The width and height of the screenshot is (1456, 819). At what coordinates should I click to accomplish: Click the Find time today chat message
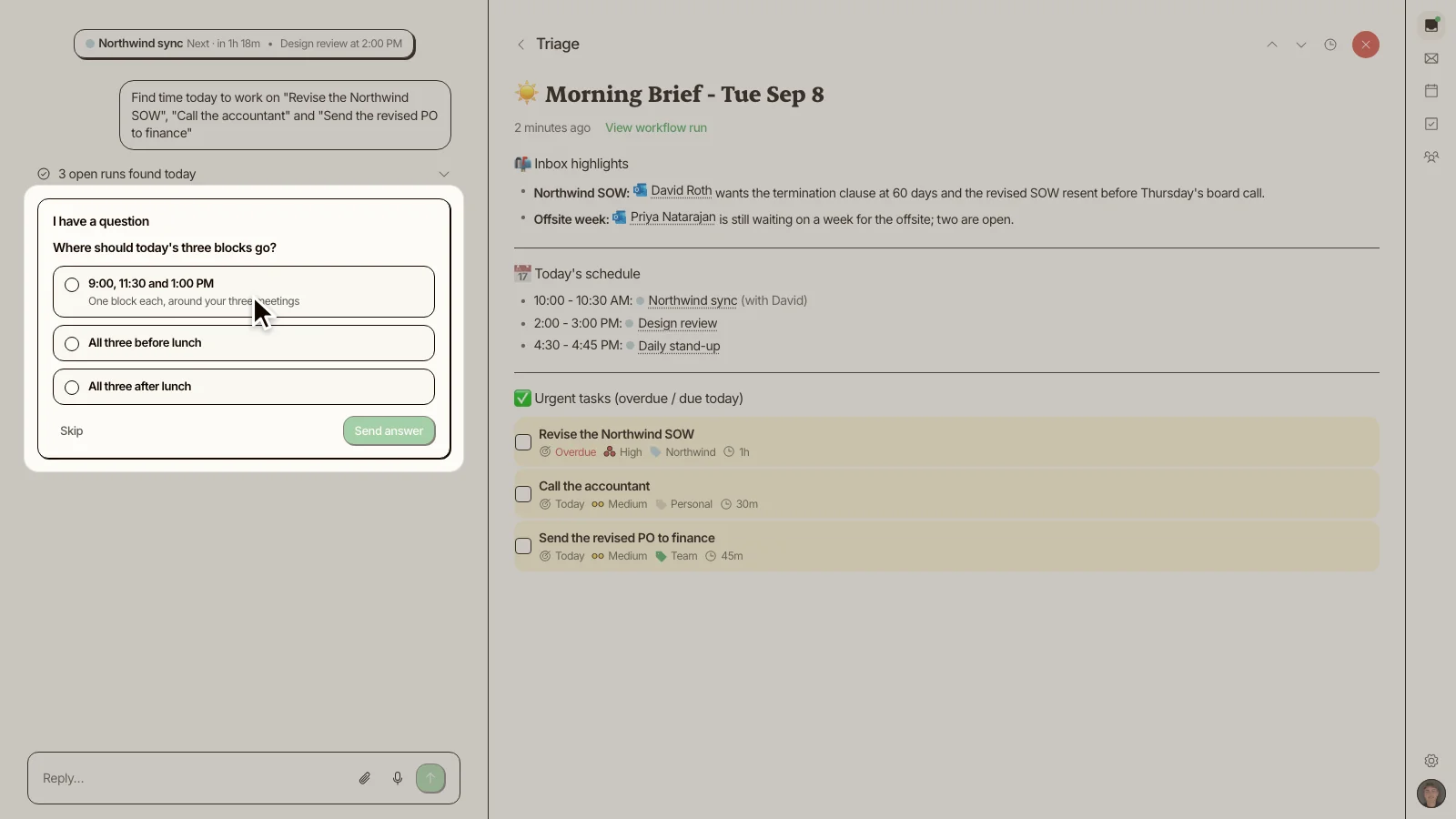285,115
